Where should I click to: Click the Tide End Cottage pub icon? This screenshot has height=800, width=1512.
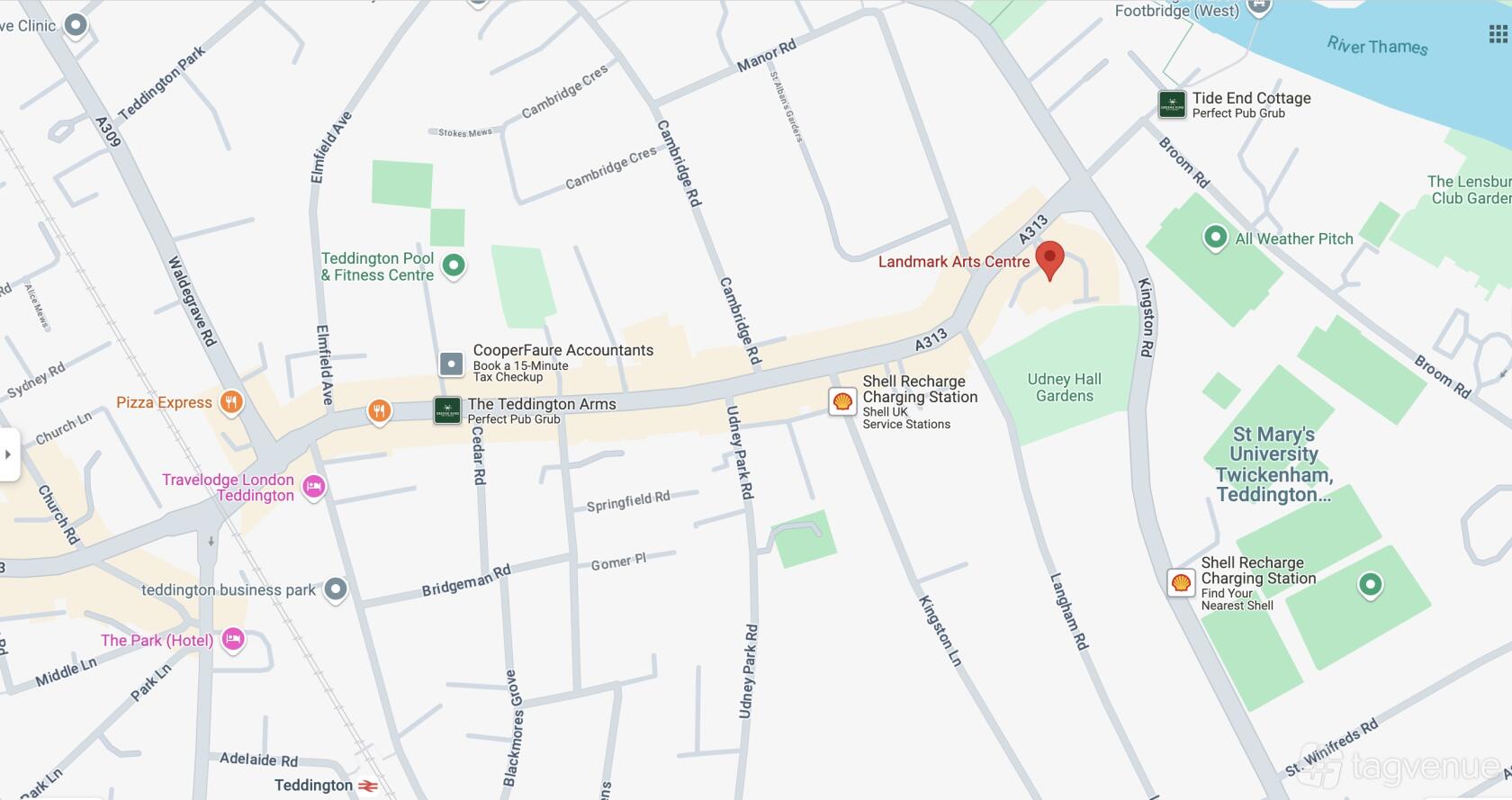pyautogui.click(x=1172, y=104)
